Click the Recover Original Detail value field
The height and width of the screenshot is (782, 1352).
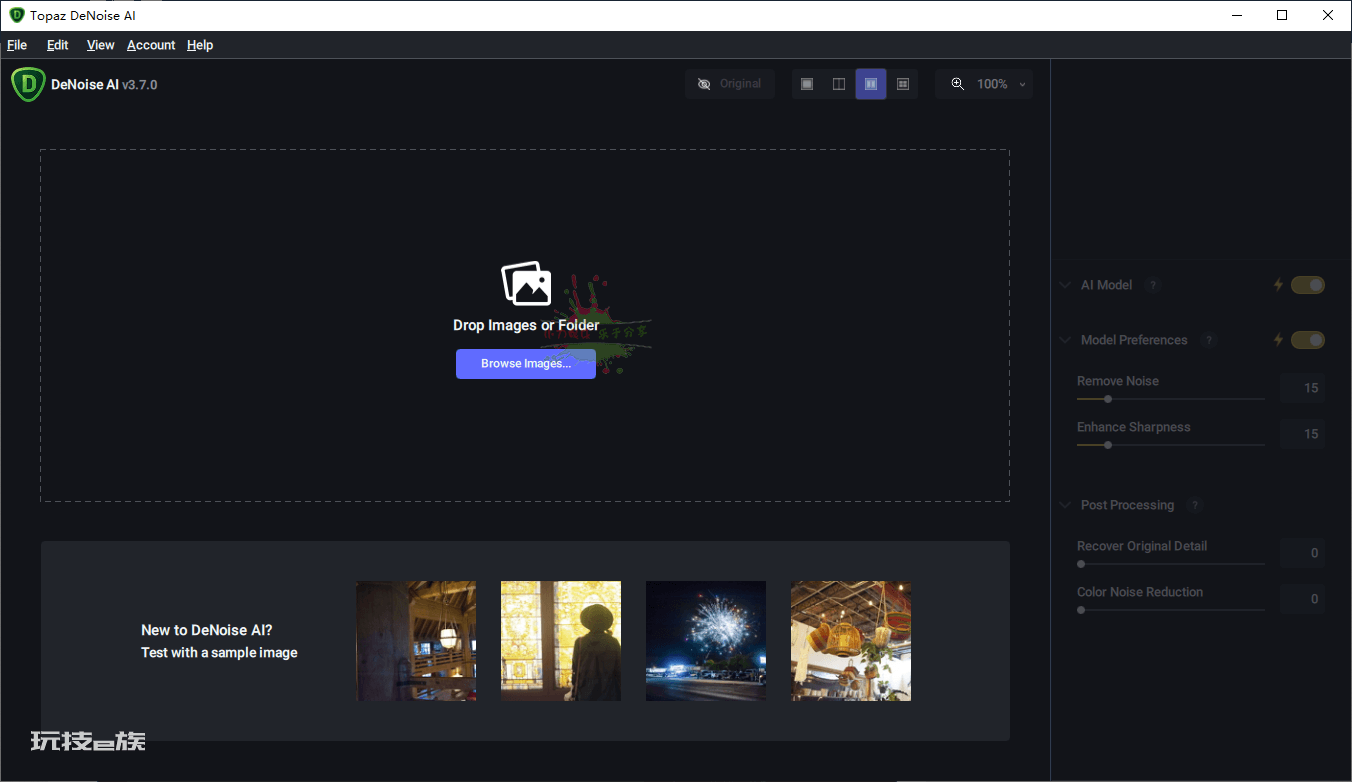(x=1302, y=553)
